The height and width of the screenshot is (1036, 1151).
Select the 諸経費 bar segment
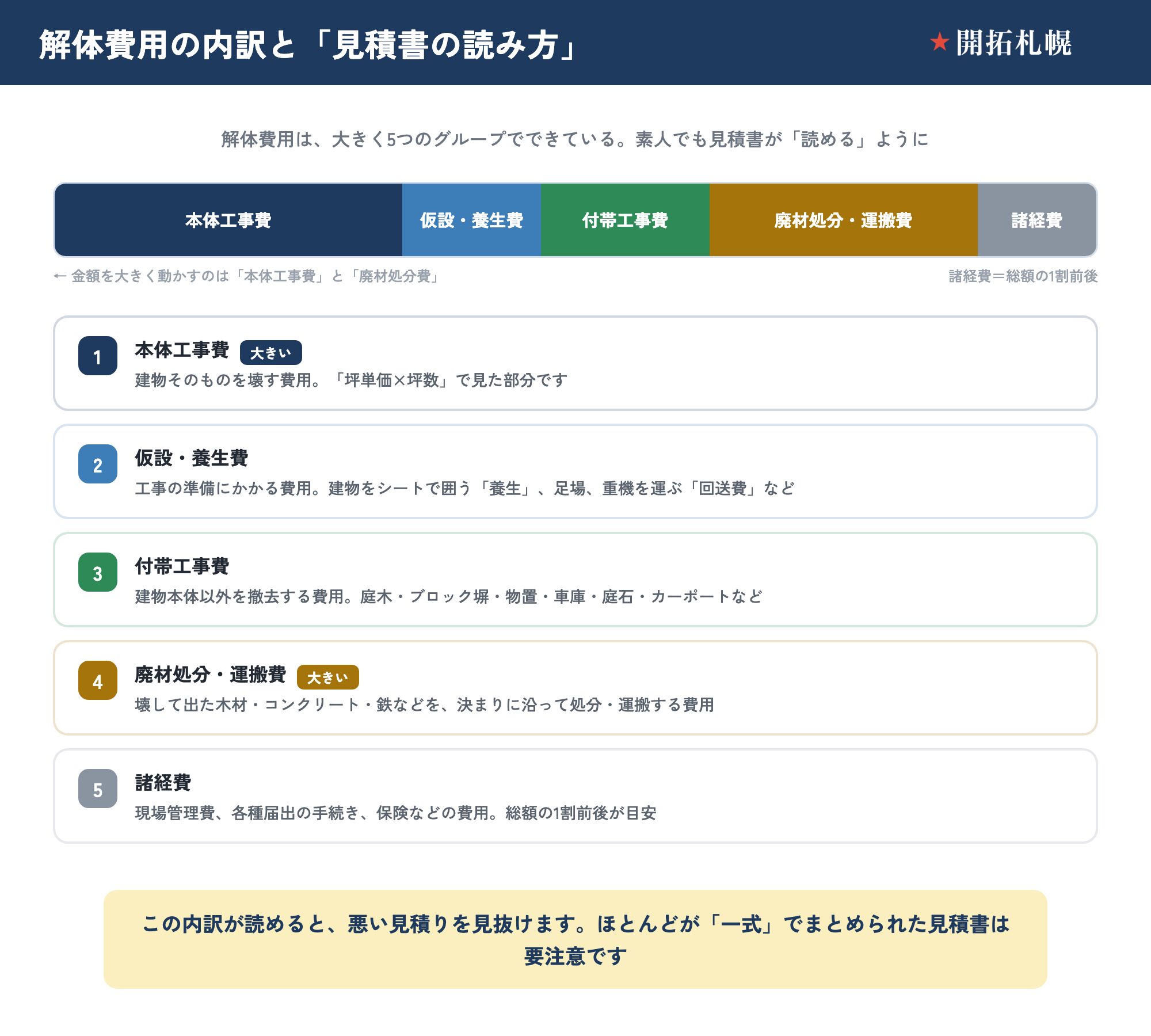(x=1037, y=220)
